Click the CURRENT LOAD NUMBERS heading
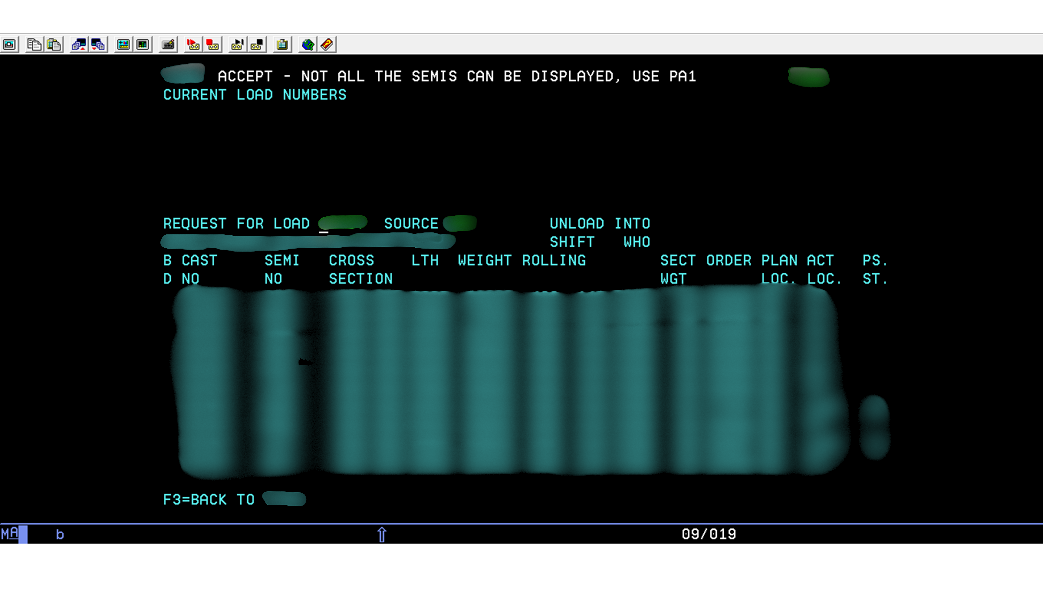1043x589 pixels. click(x=255, y=95)
